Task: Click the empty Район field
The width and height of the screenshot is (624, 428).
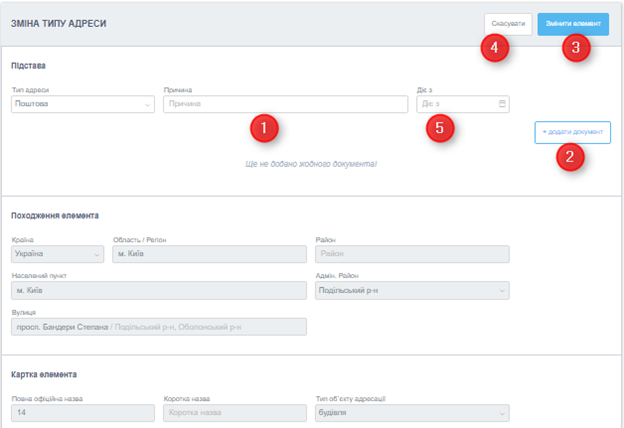Action: tap(411, 254)
